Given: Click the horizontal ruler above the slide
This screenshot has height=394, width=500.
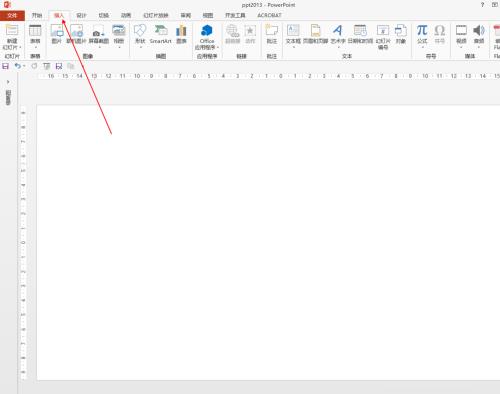Looking at the screenshot, I should [268, 76].
